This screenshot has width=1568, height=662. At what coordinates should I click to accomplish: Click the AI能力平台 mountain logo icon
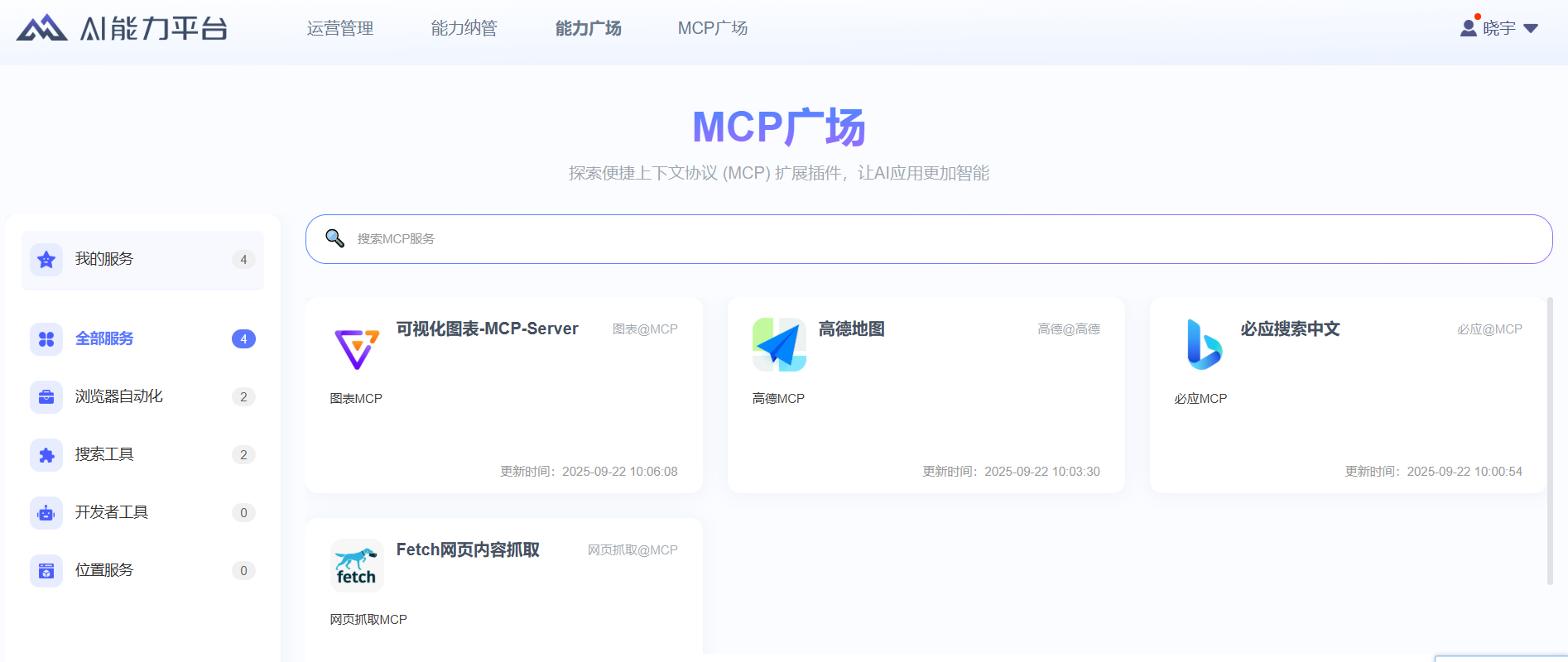coord(41,27)
